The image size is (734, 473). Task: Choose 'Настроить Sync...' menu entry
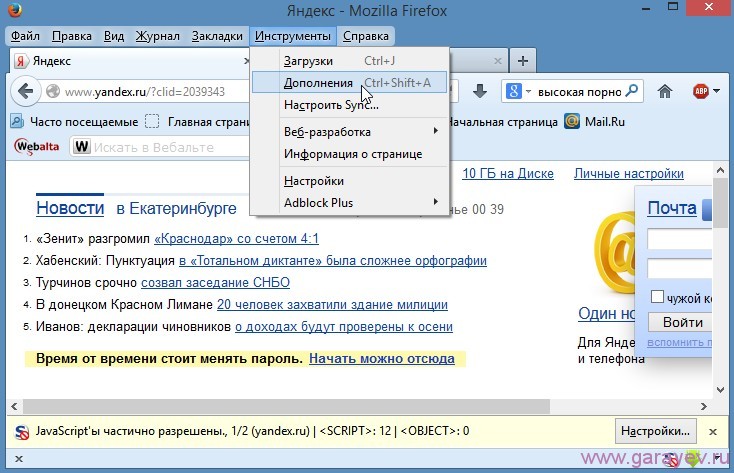tap(349, 105)
